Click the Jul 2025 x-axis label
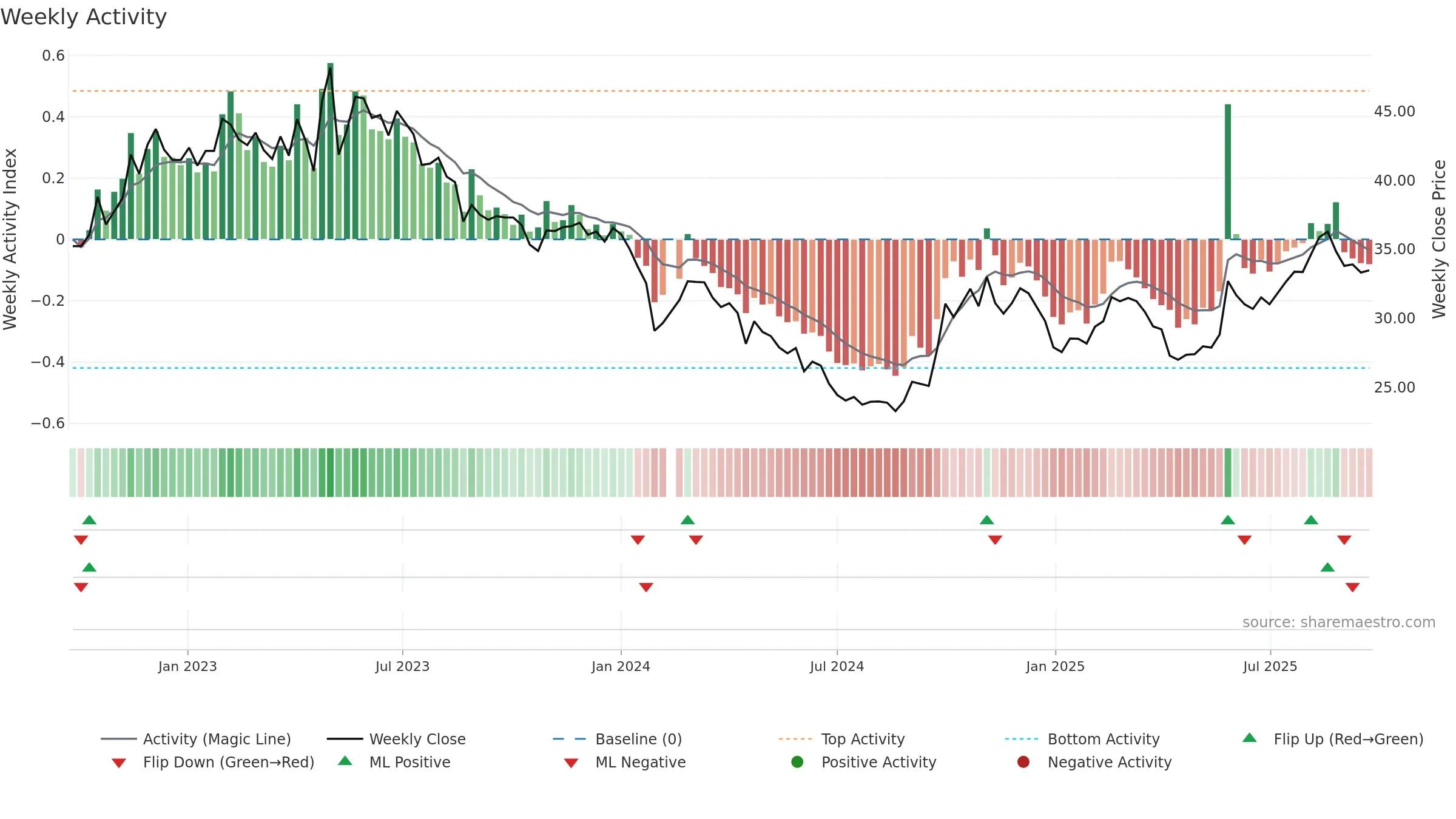 tap(1270, 666)
